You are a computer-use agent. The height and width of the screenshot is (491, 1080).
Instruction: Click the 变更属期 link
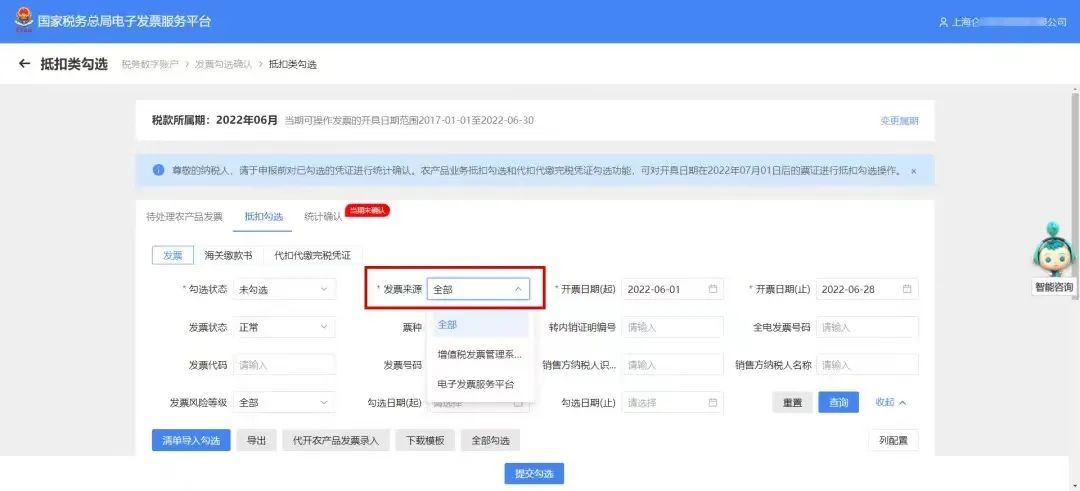[x=899, y=121]
